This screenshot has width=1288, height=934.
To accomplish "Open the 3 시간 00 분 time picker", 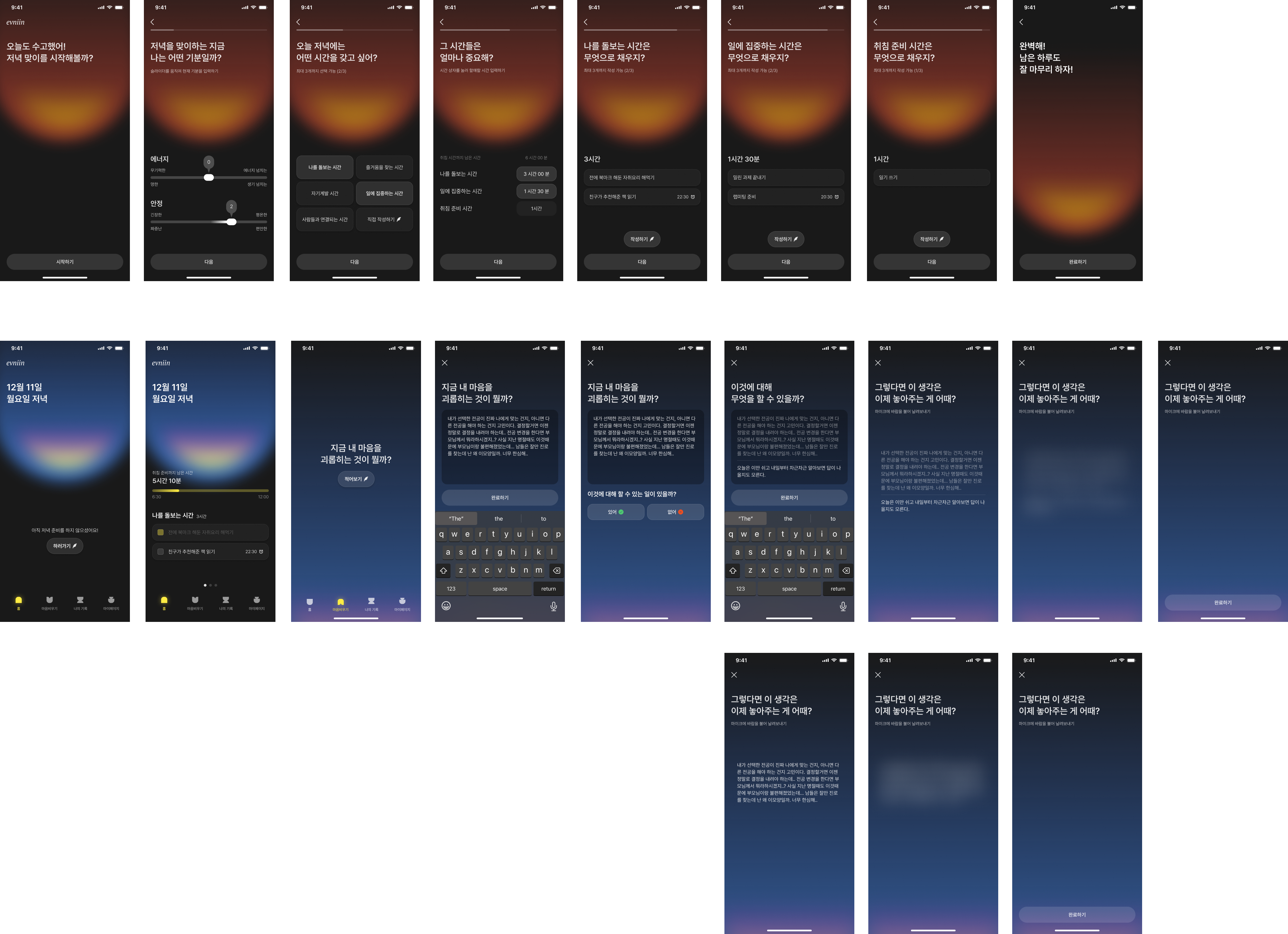I will (536, 174).
